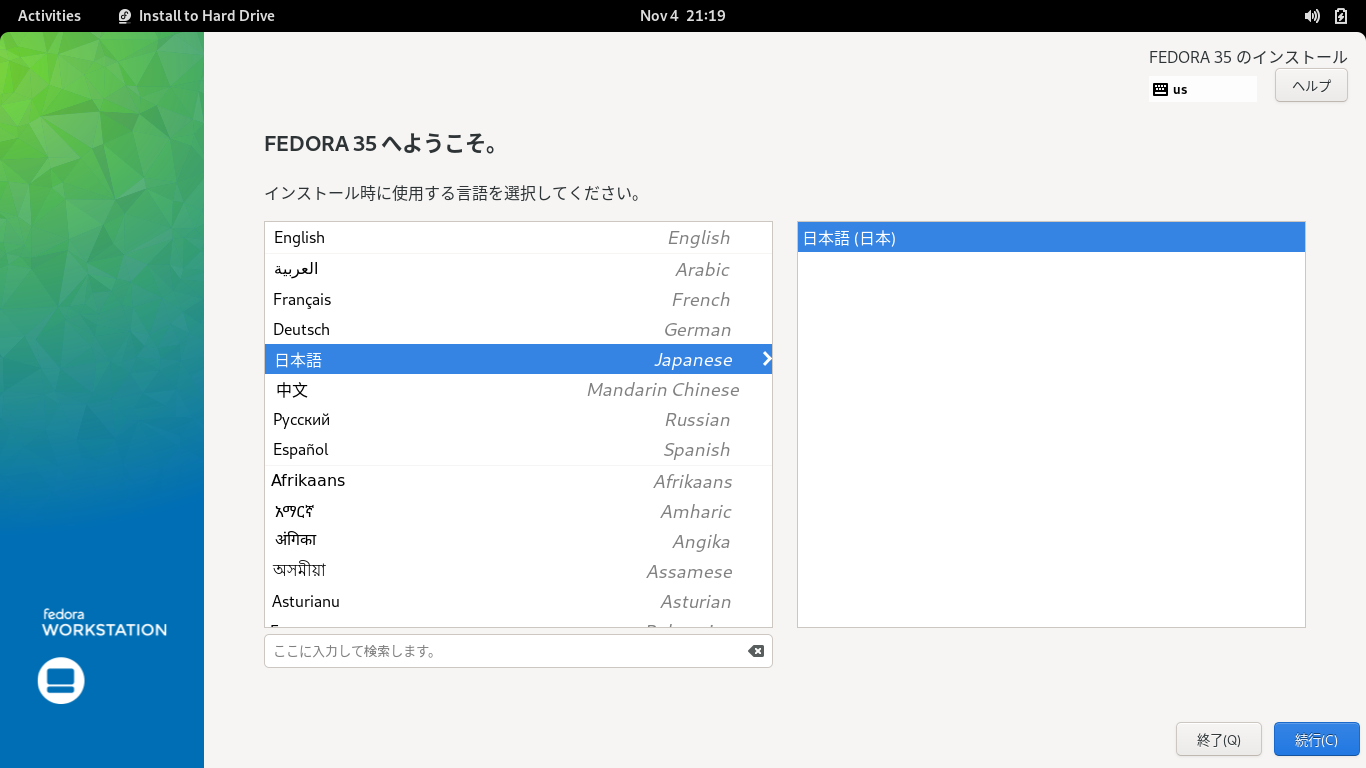
Task: Select the Arabic language row
Action: pos(518,269)
